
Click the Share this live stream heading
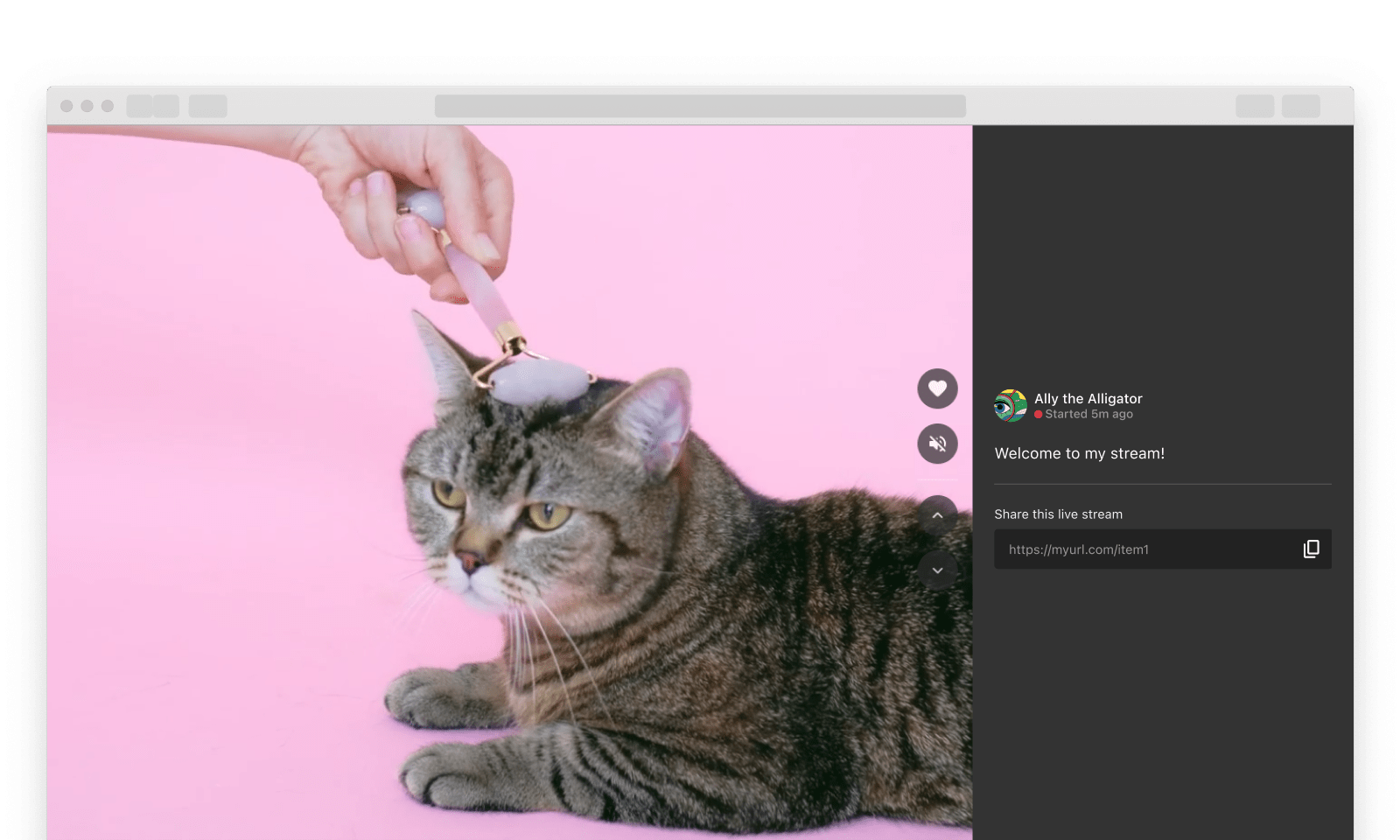1059,514
